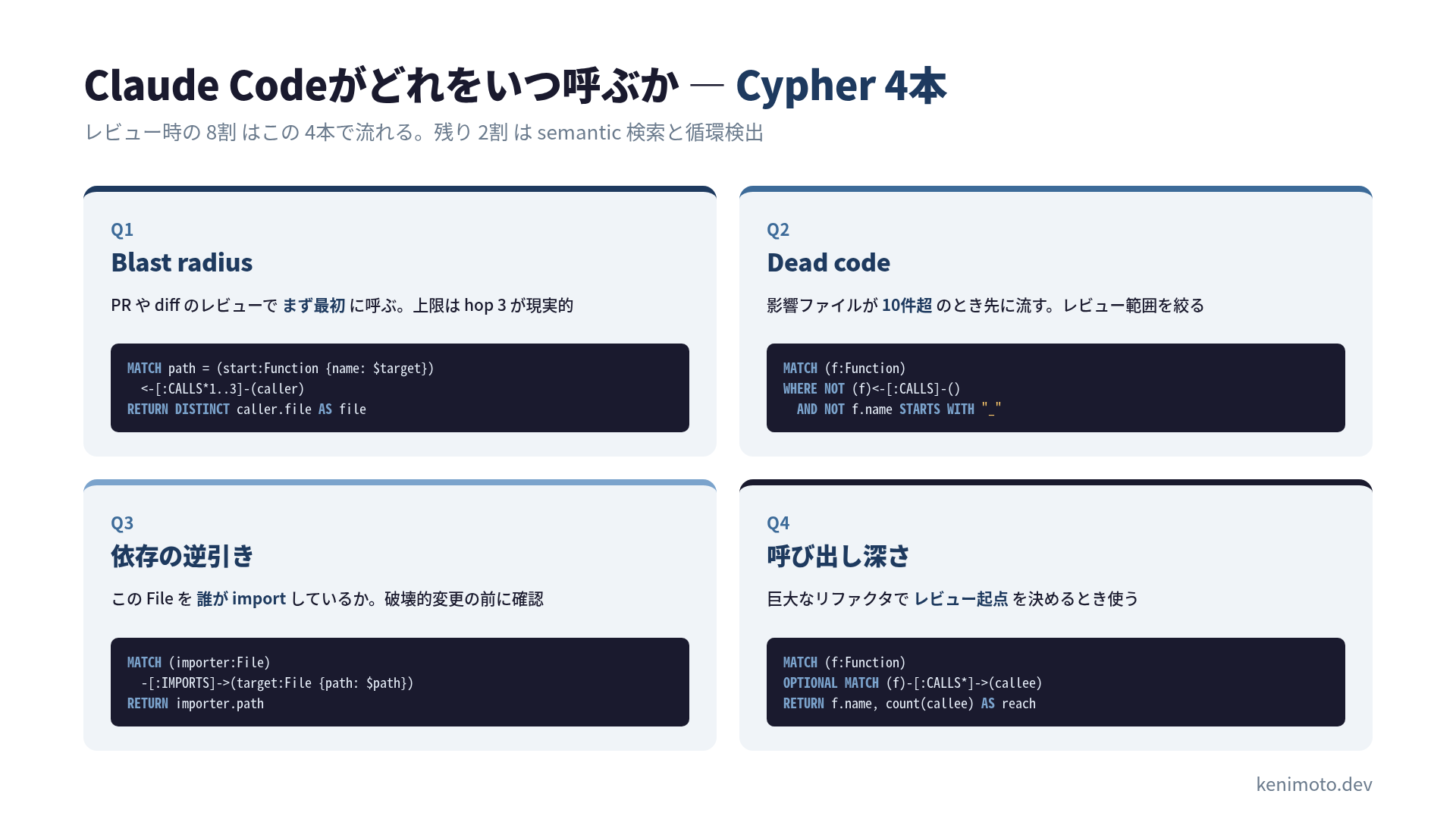The image size is (1456, 819).
Task: Select the 'Q3' label
Action: coord(122,523)
